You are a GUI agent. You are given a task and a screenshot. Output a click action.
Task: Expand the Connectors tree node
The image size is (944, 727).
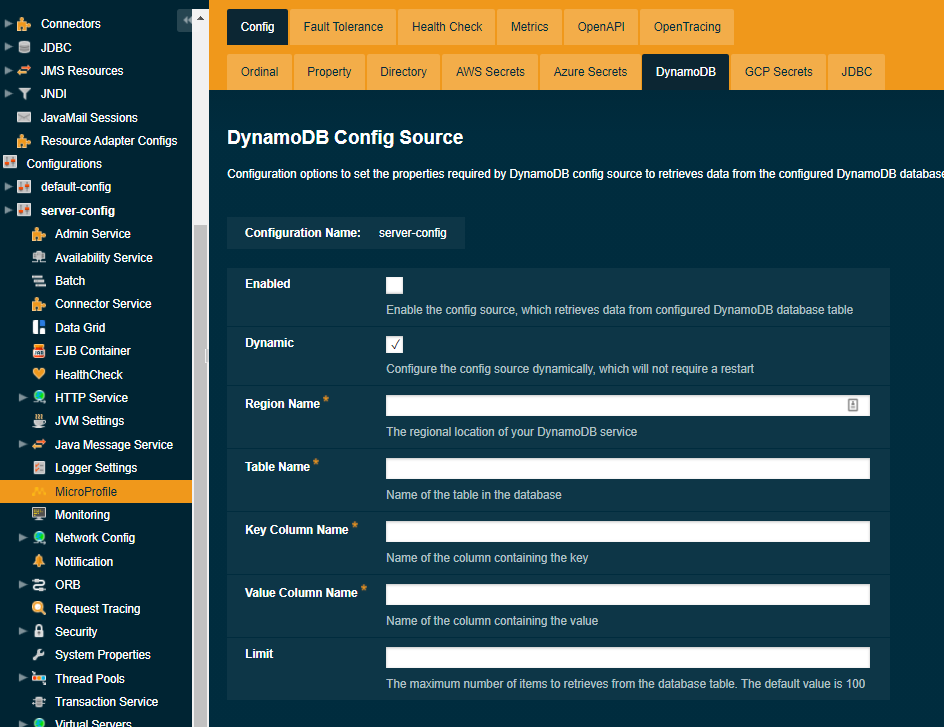[6, 23]
